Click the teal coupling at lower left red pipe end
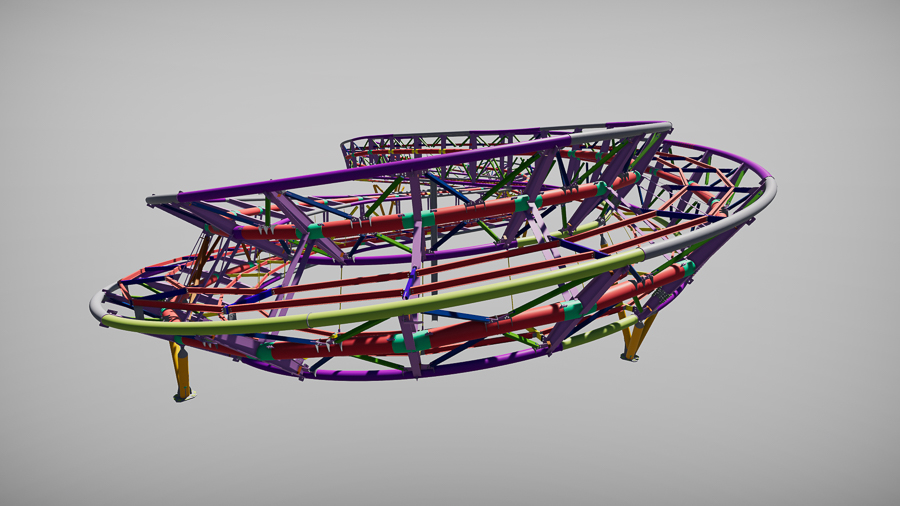The image size is (900, 506). 264,352
